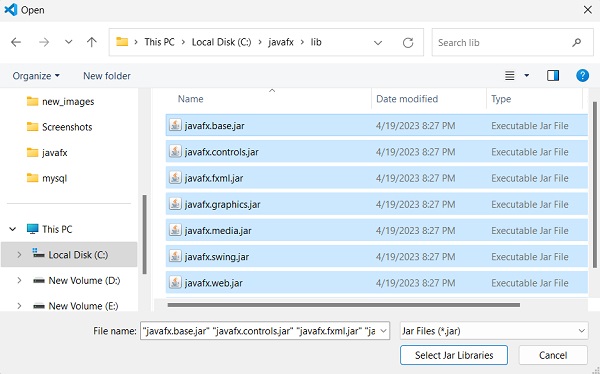Screen dimensions: 600x374
Task: Click the view layout icon
Action: [x=510, y=76]
